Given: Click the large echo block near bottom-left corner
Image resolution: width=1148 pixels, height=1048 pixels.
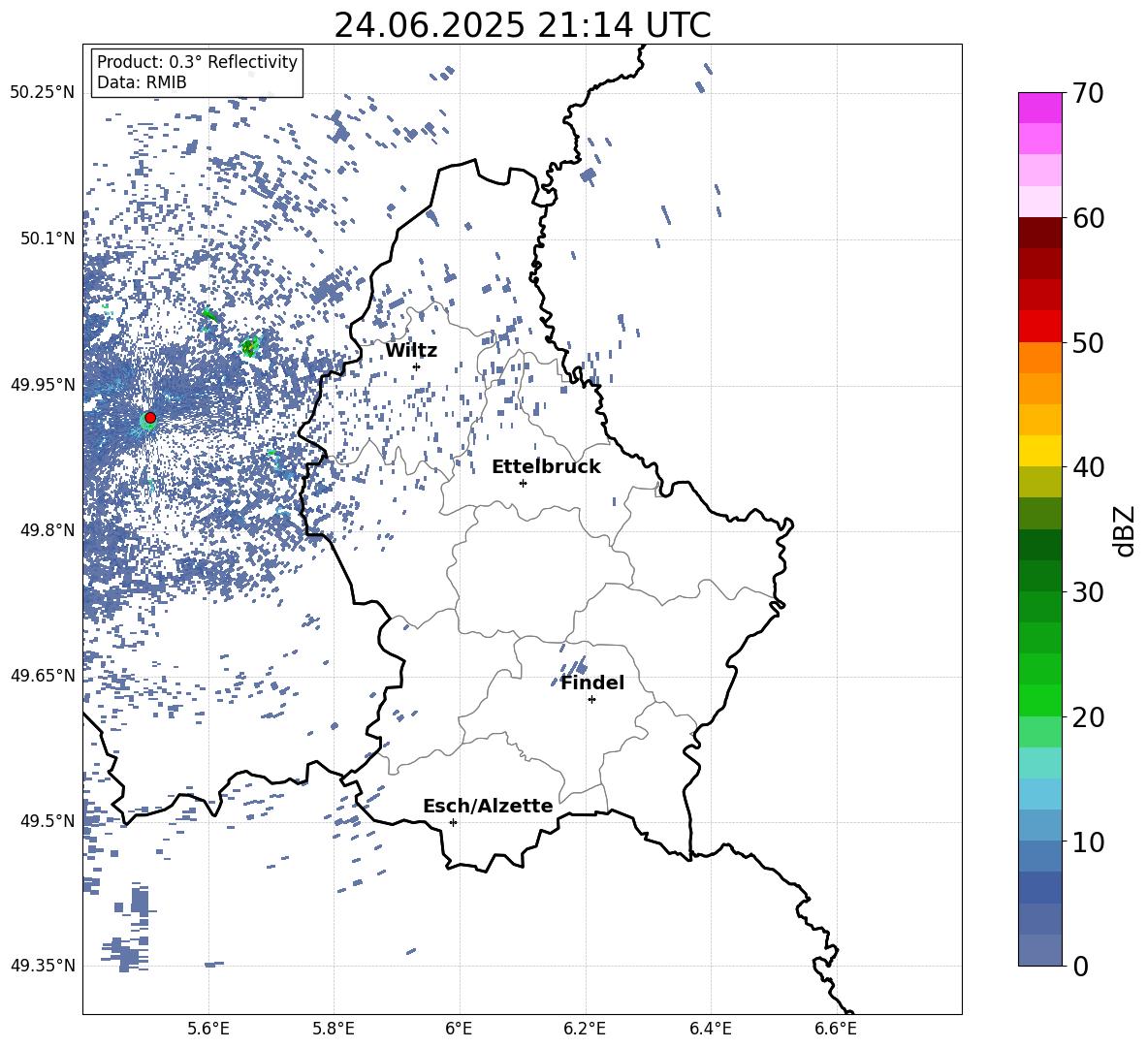Looking at the screenshot, I should click(x=127, y=954).
